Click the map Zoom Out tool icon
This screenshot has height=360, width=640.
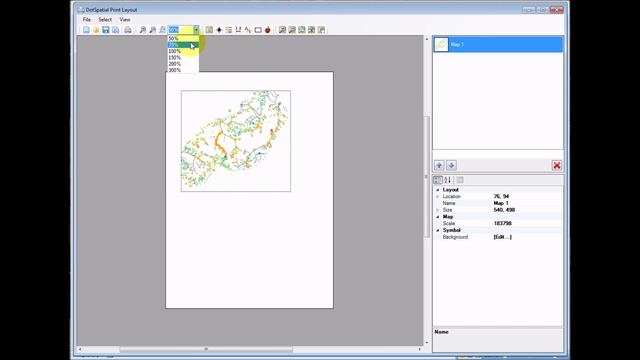point(292,30)
